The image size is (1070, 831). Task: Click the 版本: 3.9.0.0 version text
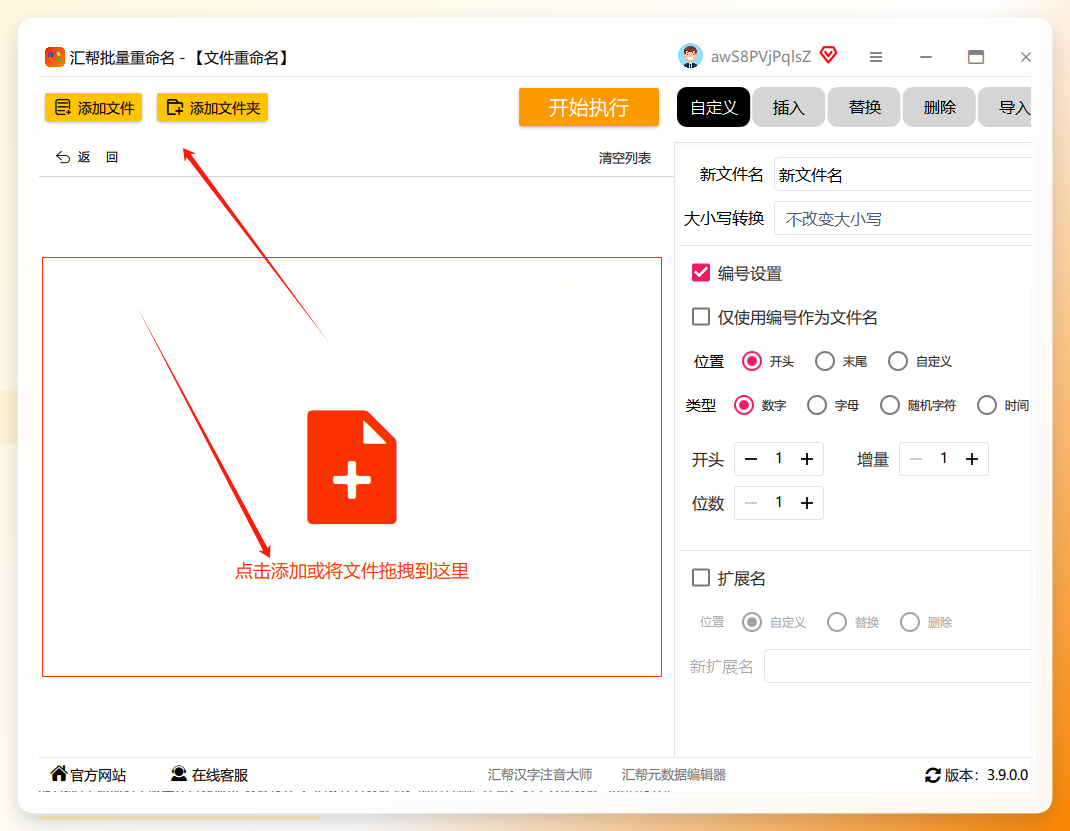click(x=986, y=775)
